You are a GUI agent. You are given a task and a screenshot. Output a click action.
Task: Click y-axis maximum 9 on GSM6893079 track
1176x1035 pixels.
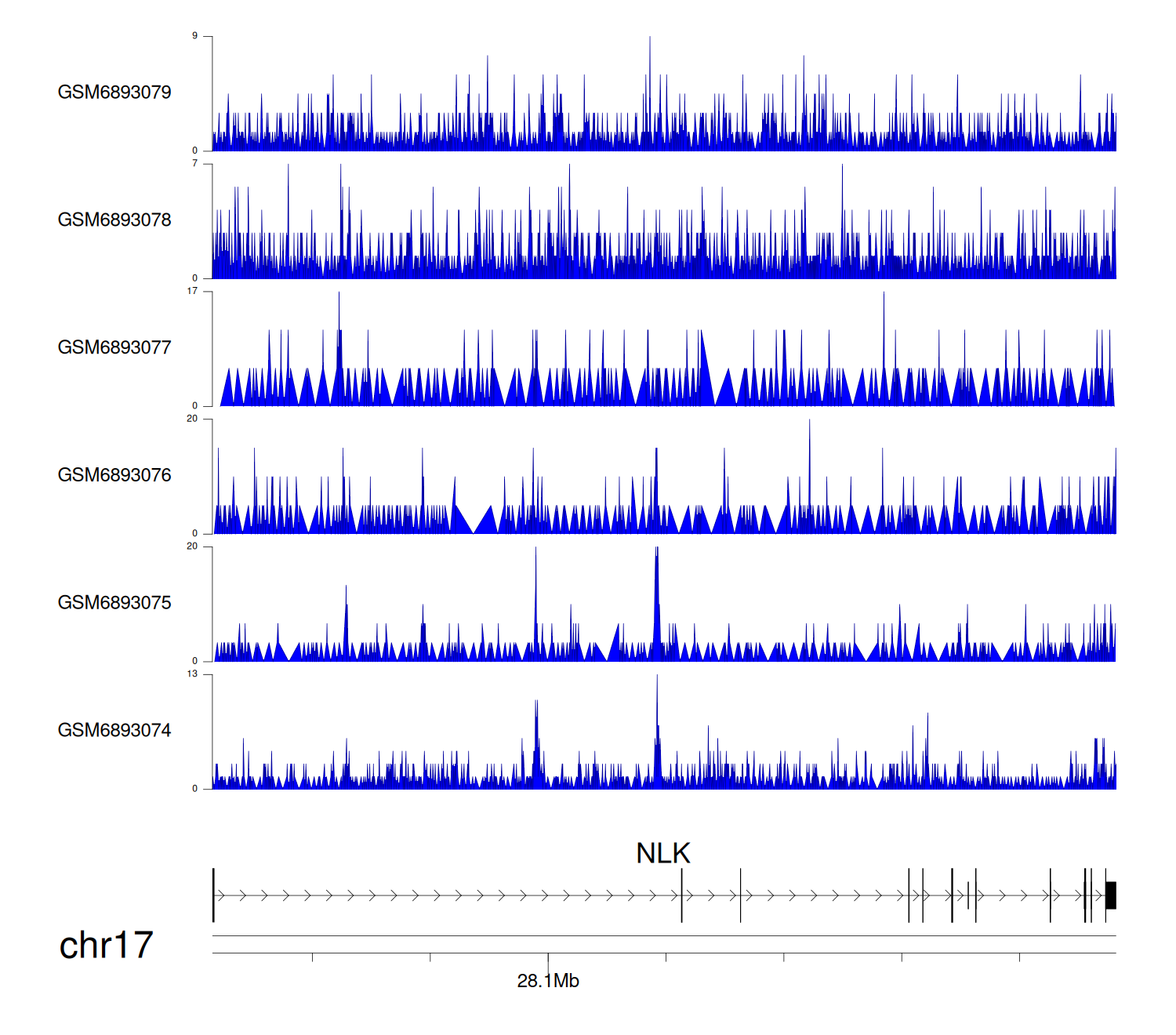coord(195,36)
